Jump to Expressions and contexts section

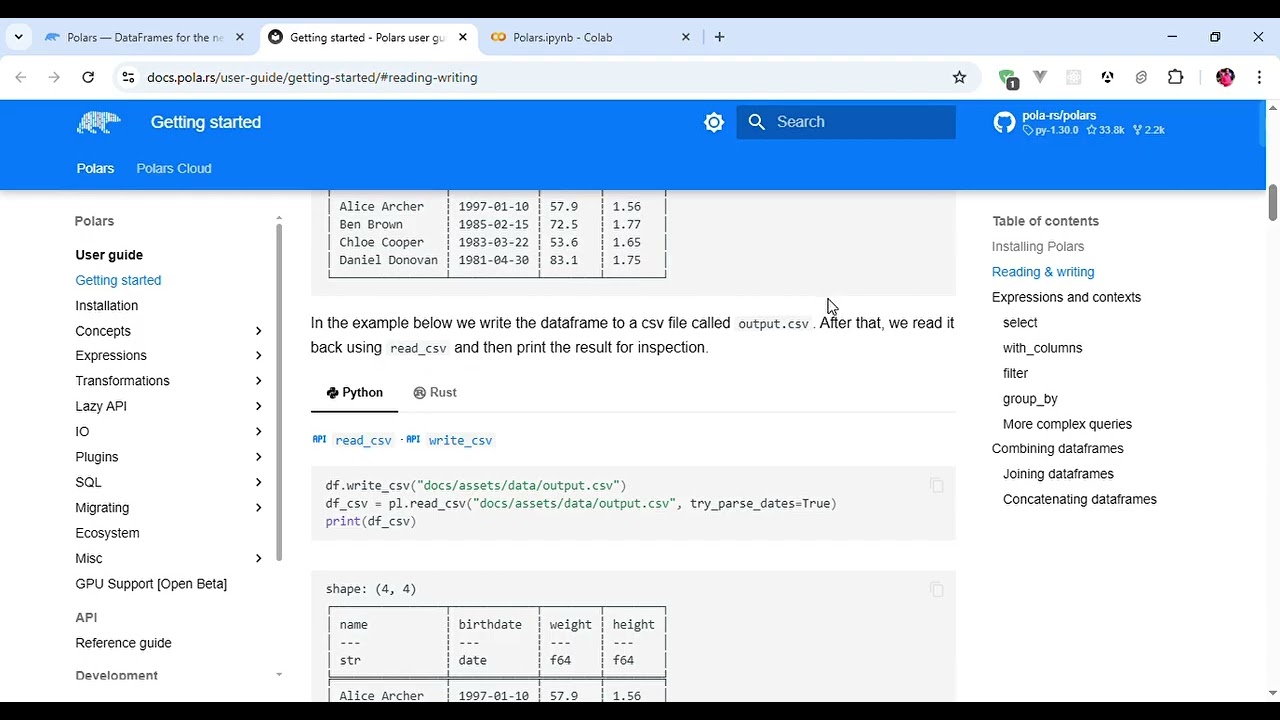[x=1066, y=297]
